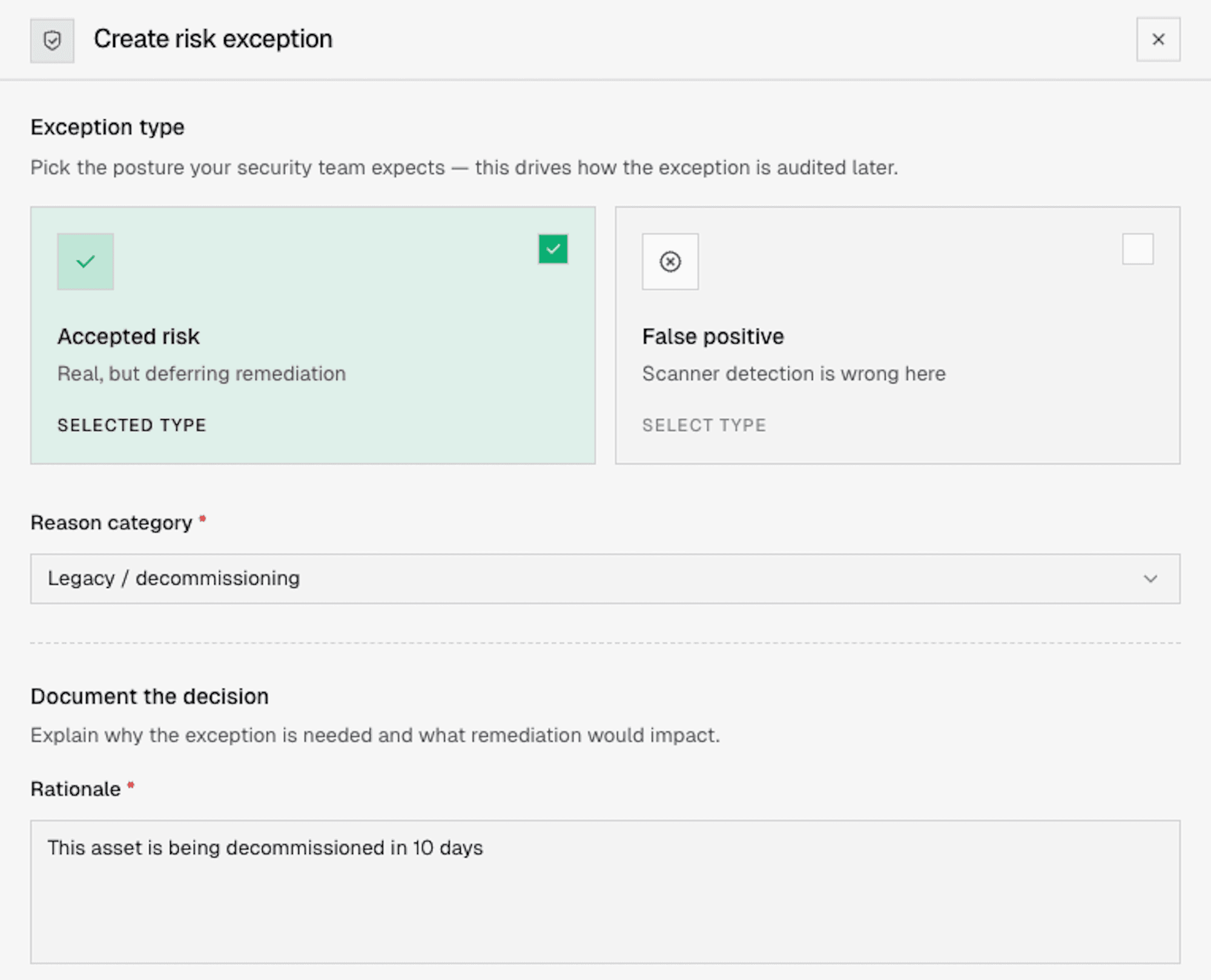This screenshot has height=980, width=1211.
Task: Click the Create risk exception title
Action: tap(213, 39)
